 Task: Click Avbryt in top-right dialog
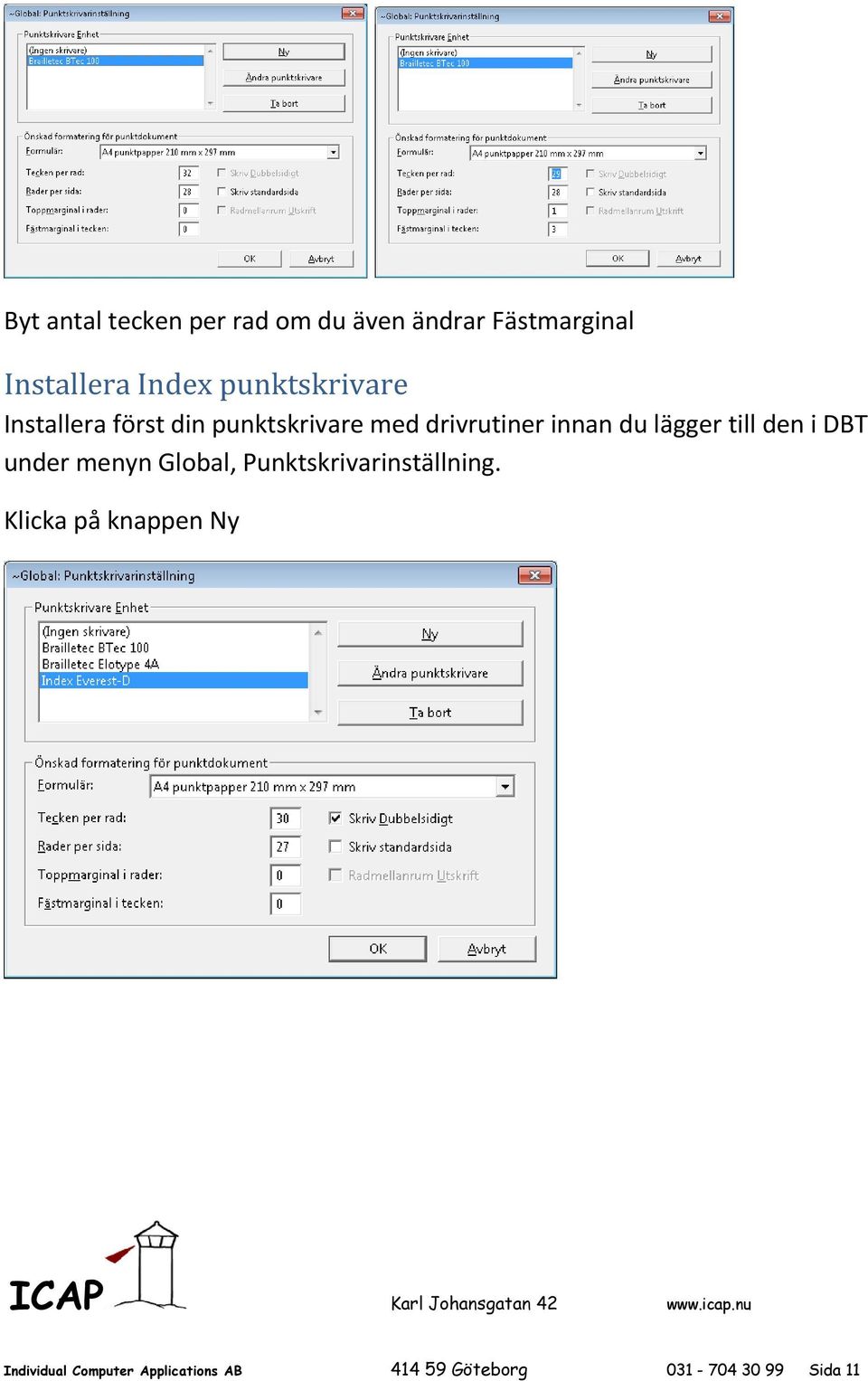(688, 259)
